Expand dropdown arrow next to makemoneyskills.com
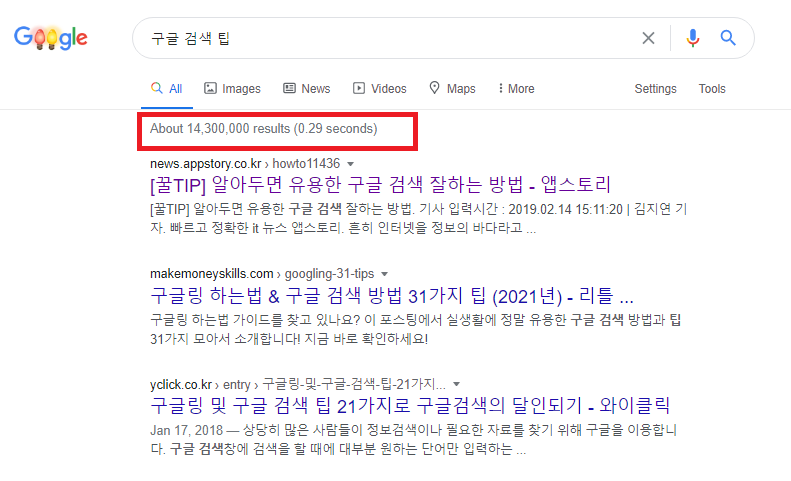The height and width of the screenshot is (481, 791). point(384,274)
